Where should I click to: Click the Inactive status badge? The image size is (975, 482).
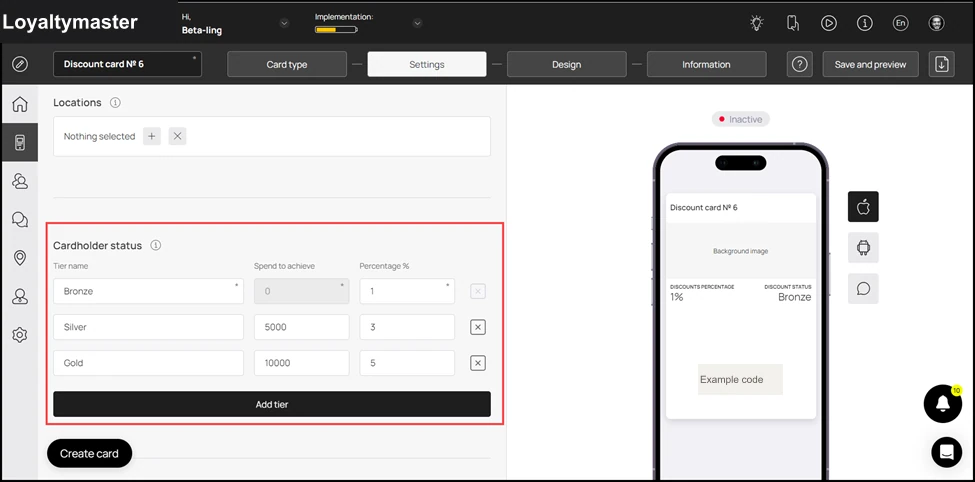coord(741,119)
